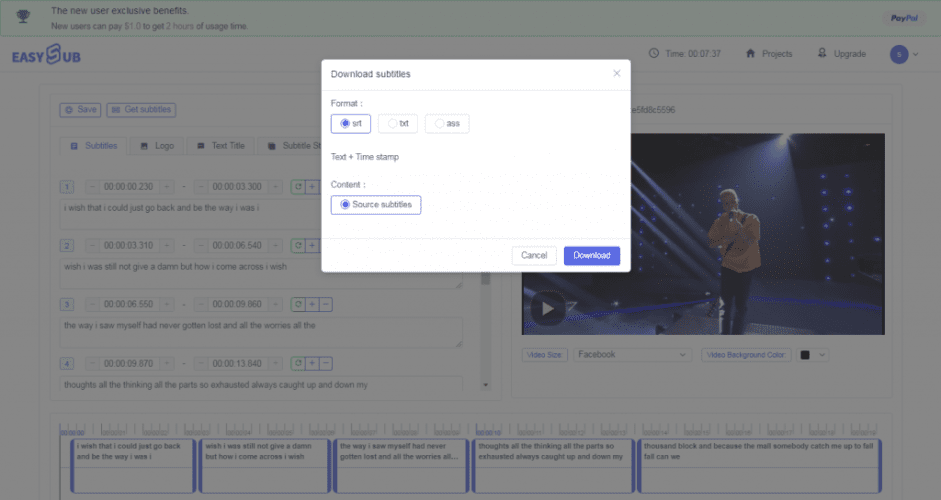Screen dimensions: 941x500
Task: Switch to the Logo tab
Action: [156, 146]
